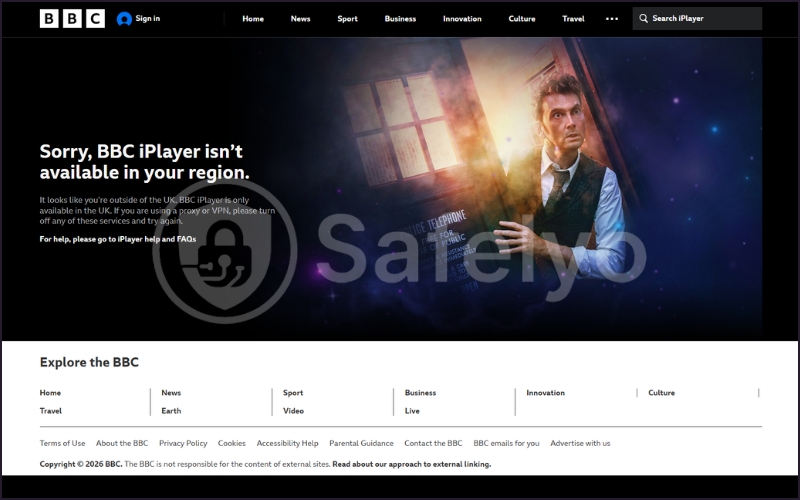Open Travel in top navigation
This screenshot has height=500, width=800.
(573, 19)
